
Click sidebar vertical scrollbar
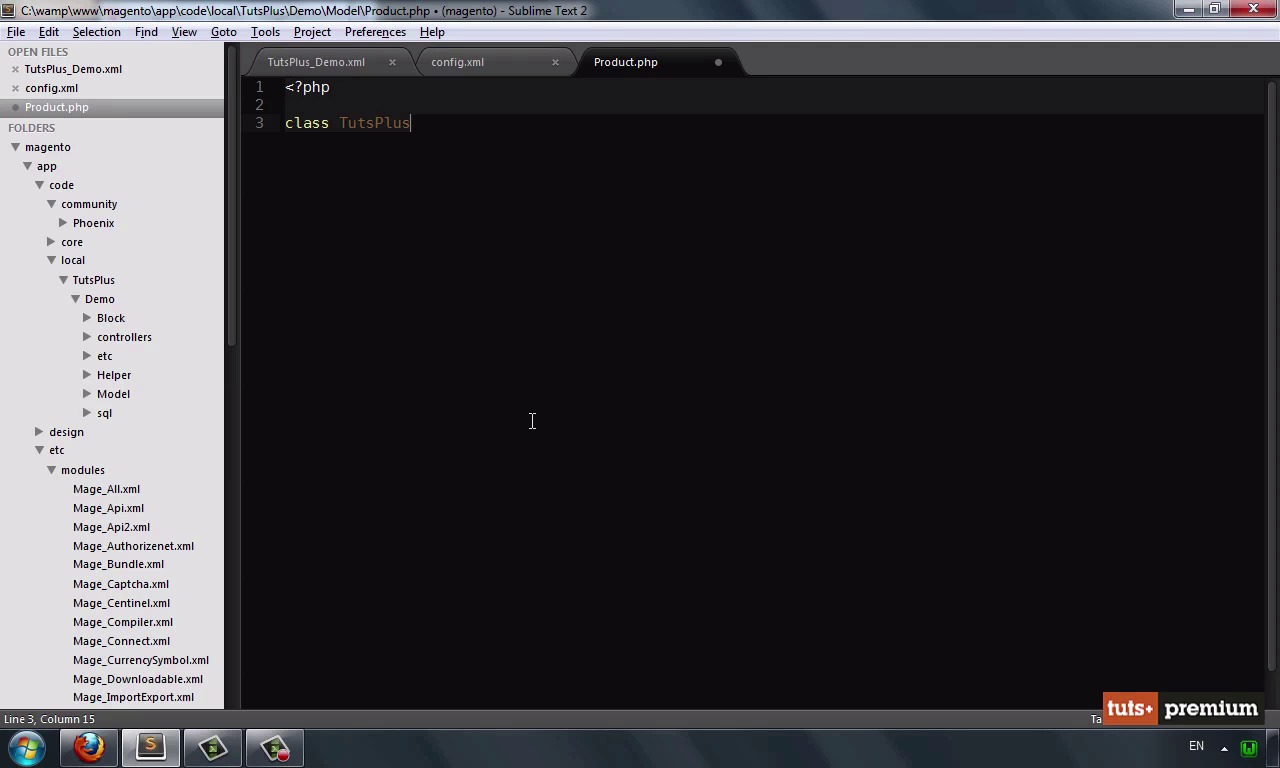click(x=232, y=197)
